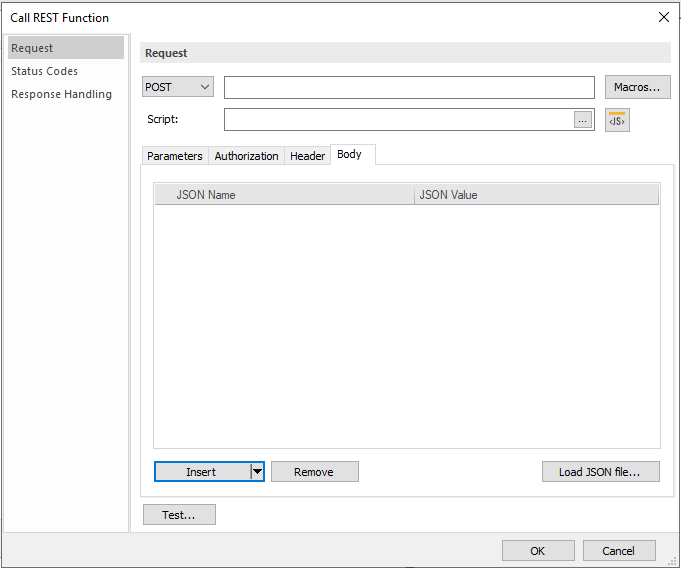Open Load JSON file... dialog

pos(601,471)
